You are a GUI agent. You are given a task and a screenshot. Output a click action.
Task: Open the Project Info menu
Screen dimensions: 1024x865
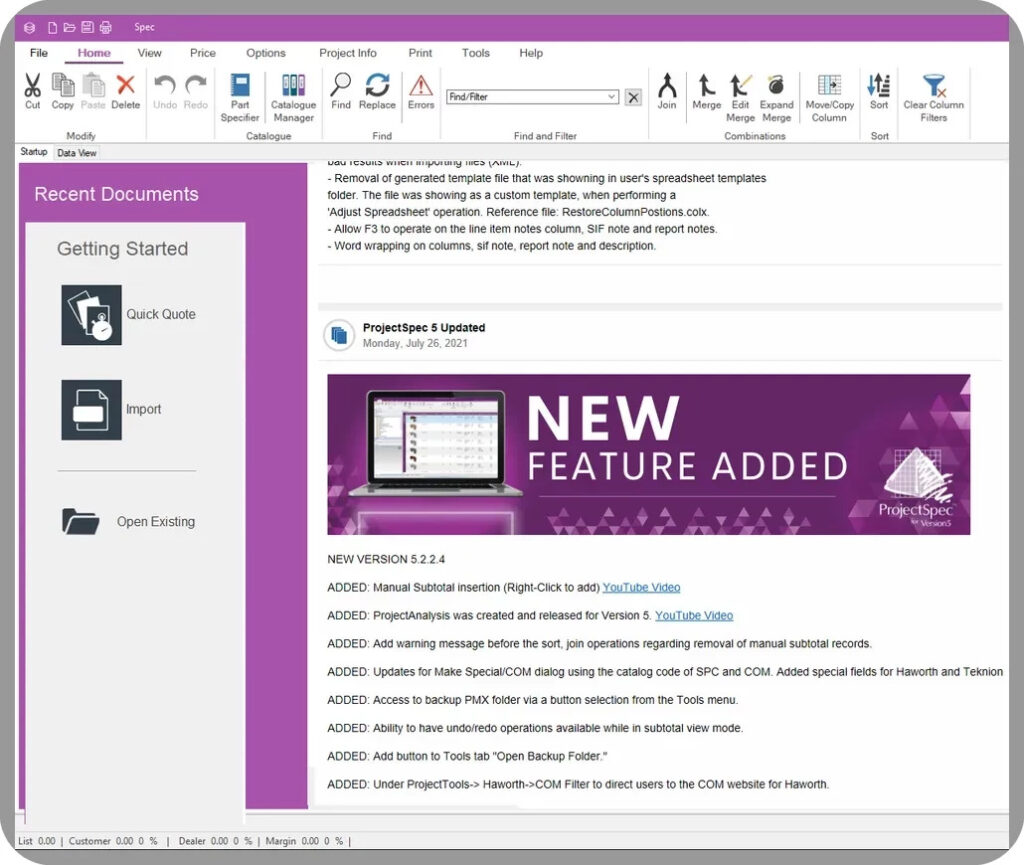pos(347,53)
